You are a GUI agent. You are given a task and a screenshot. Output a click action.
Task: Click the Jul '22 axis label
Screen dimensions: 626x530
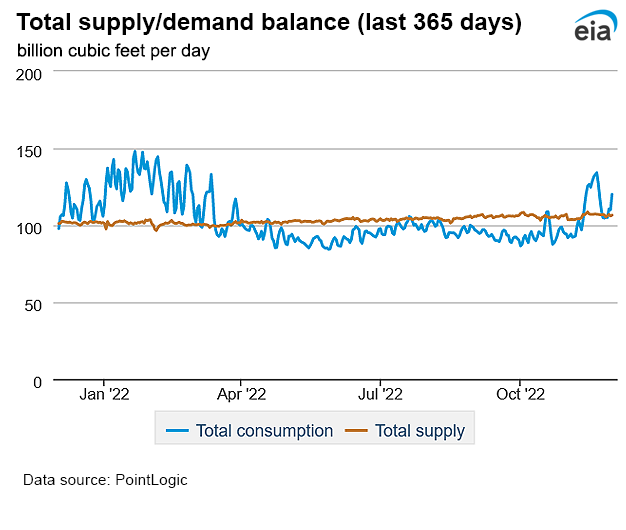point(380,394)
